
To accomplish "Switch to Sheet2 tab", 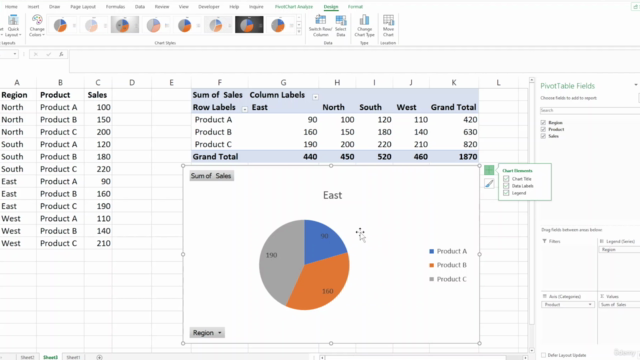I will [x=27, y=357].
